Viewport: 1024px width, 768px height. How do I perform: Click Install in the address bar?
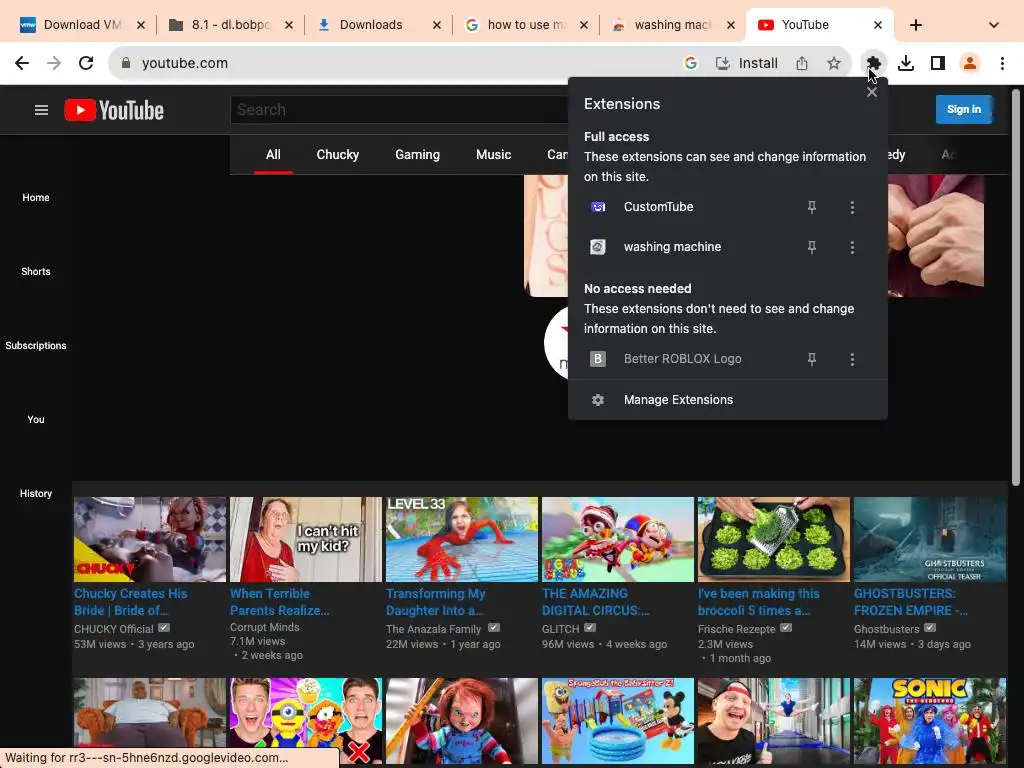coord(746,63)
